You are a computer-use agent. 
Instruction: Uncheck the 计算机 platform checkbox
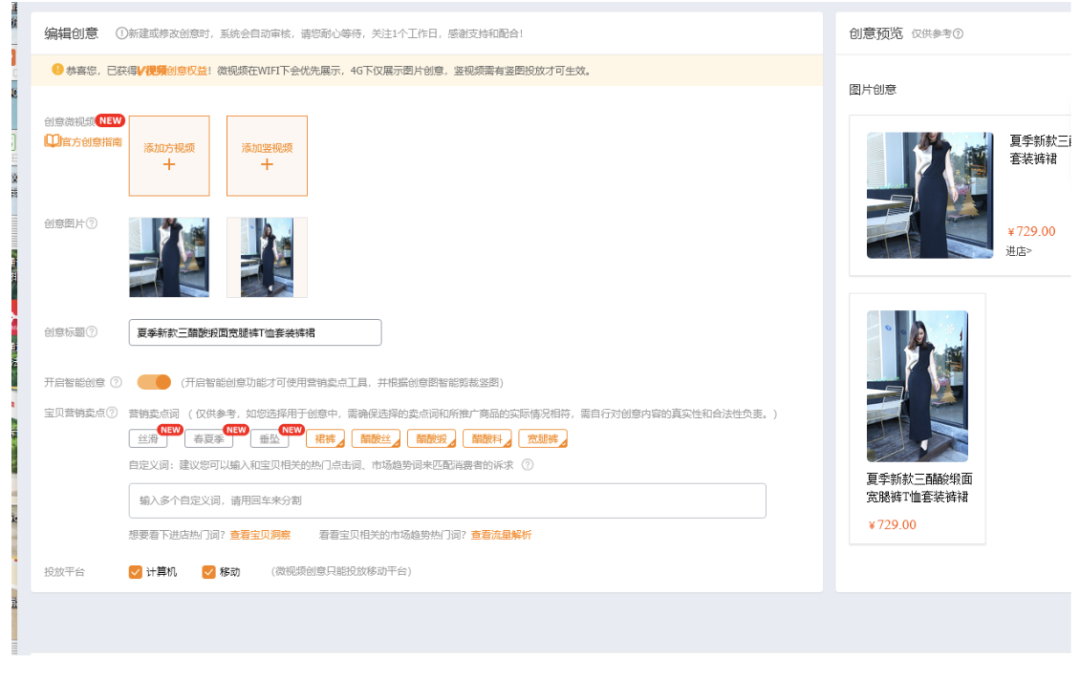coord(136,572)
